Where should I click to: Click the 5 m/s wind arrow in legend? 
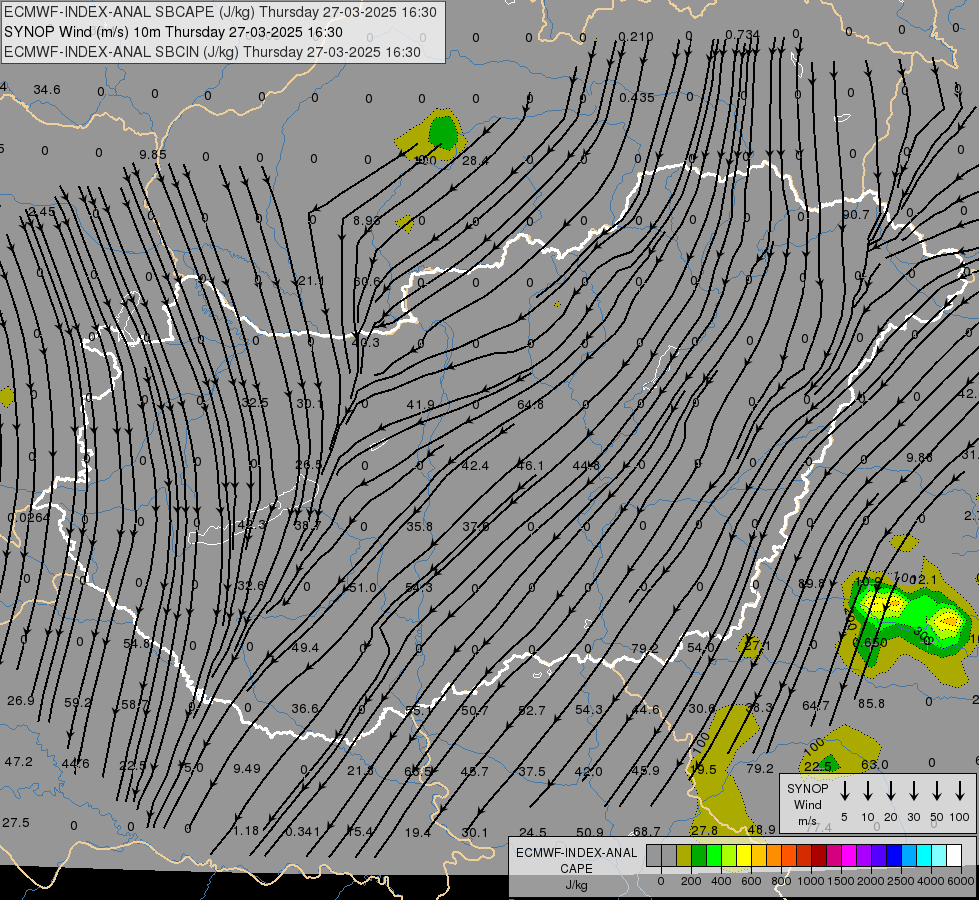pos(844,791)
